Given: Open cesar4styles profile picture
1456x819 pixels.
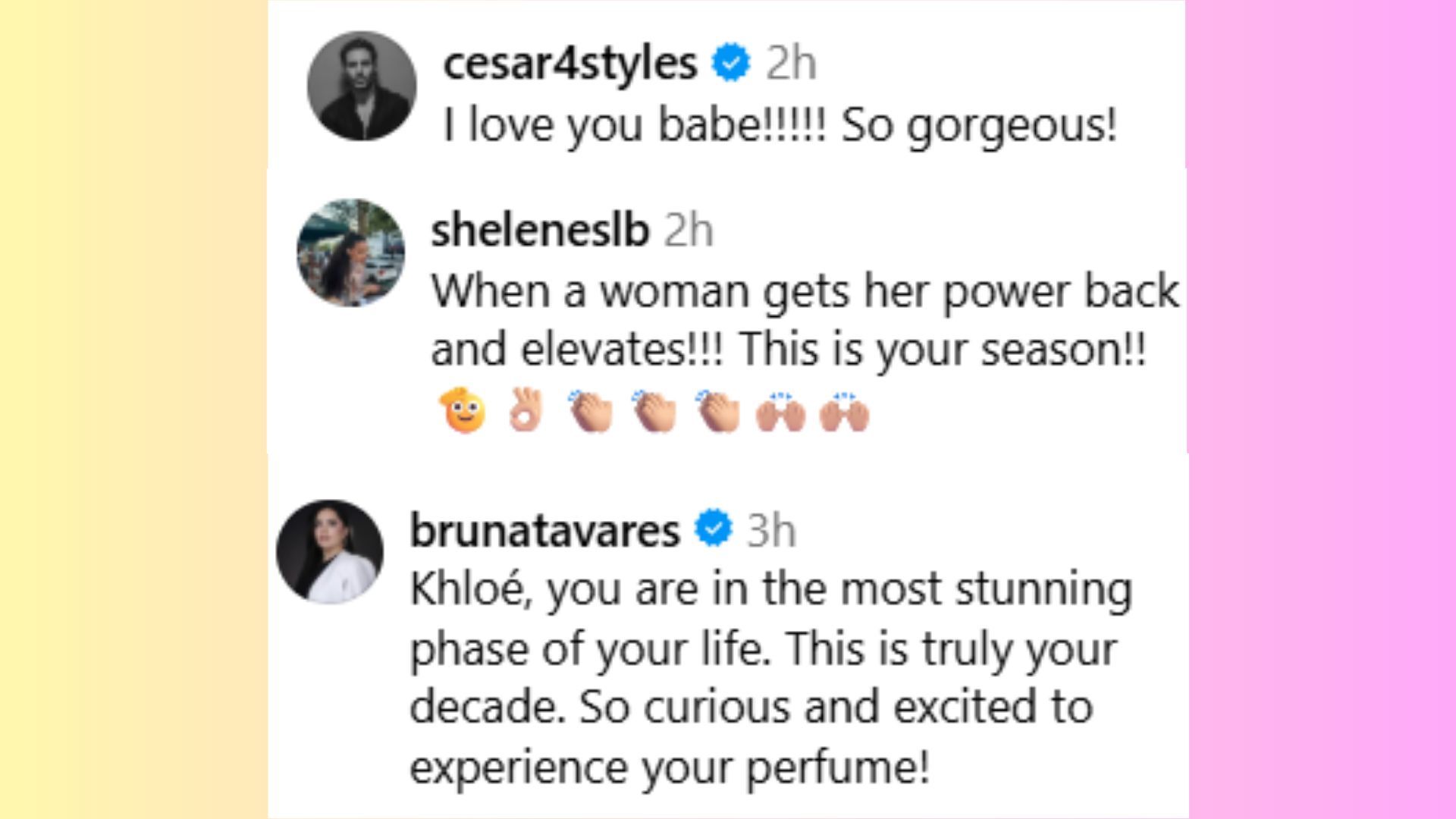Looking at the screenshot, I should coord(362,86).
